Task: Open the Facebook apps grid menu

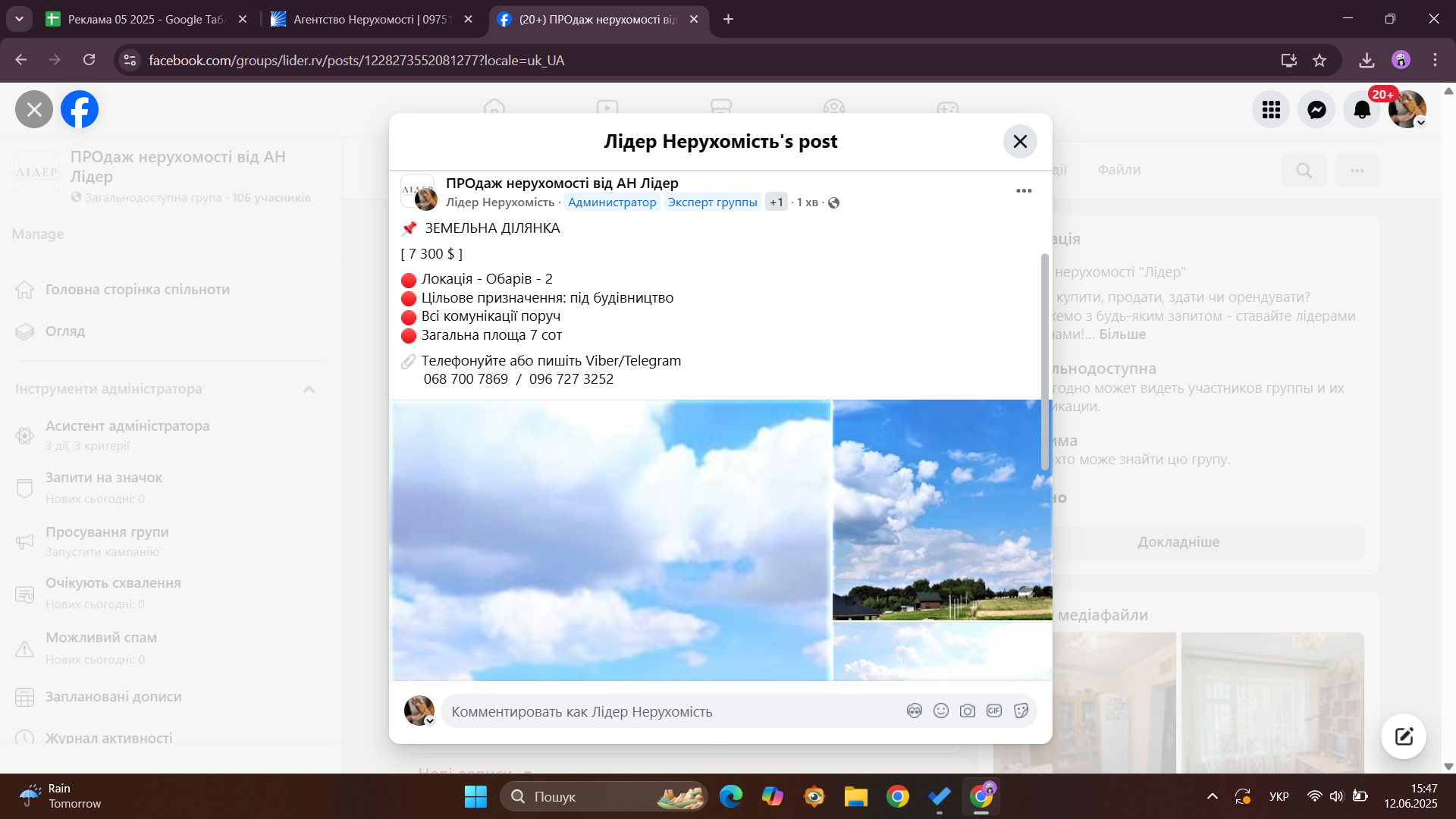Action: coord(1271,110)
